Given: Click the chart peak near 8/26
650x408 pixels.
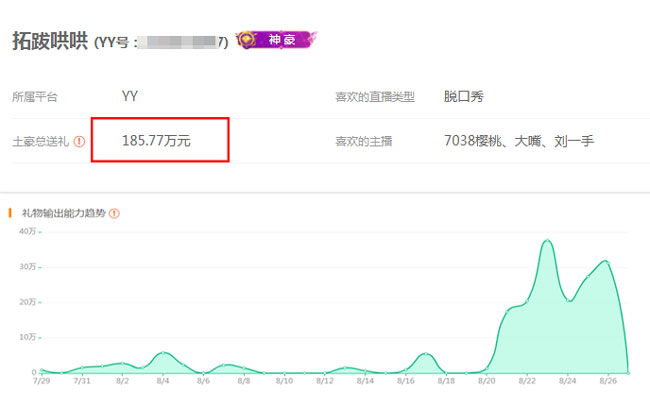Looking at the screenshot, I should [604, 261].
